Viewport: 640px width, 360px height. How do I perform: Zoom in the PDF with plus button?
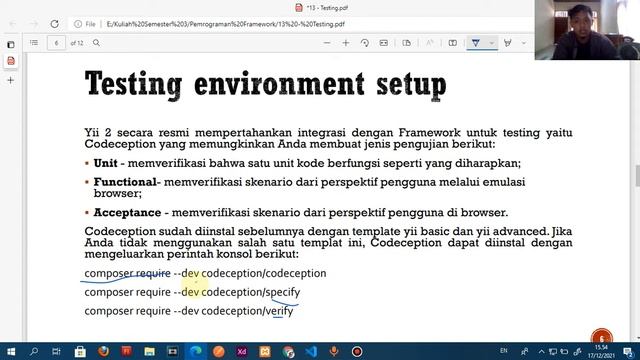click(346, 42)
